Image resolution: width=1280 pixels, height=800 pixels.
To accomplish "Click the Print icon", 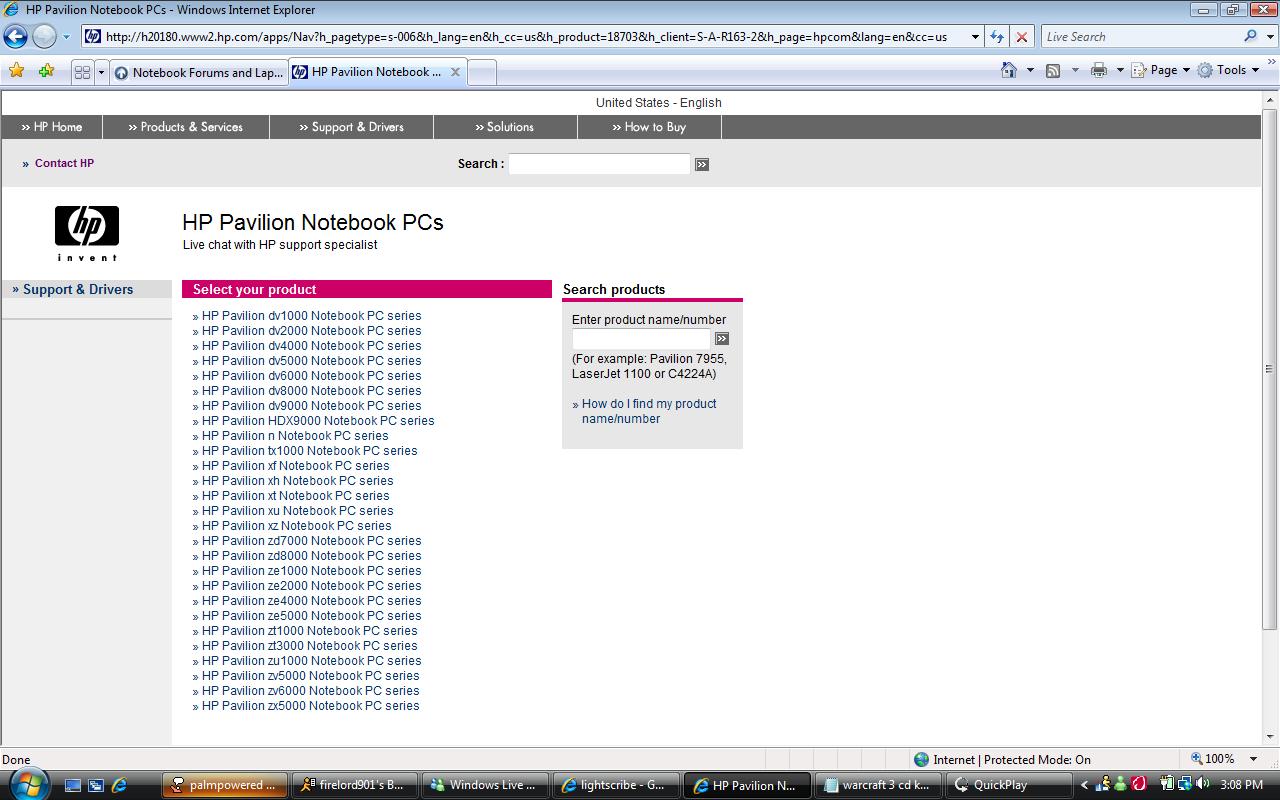I will [1099, 70].
